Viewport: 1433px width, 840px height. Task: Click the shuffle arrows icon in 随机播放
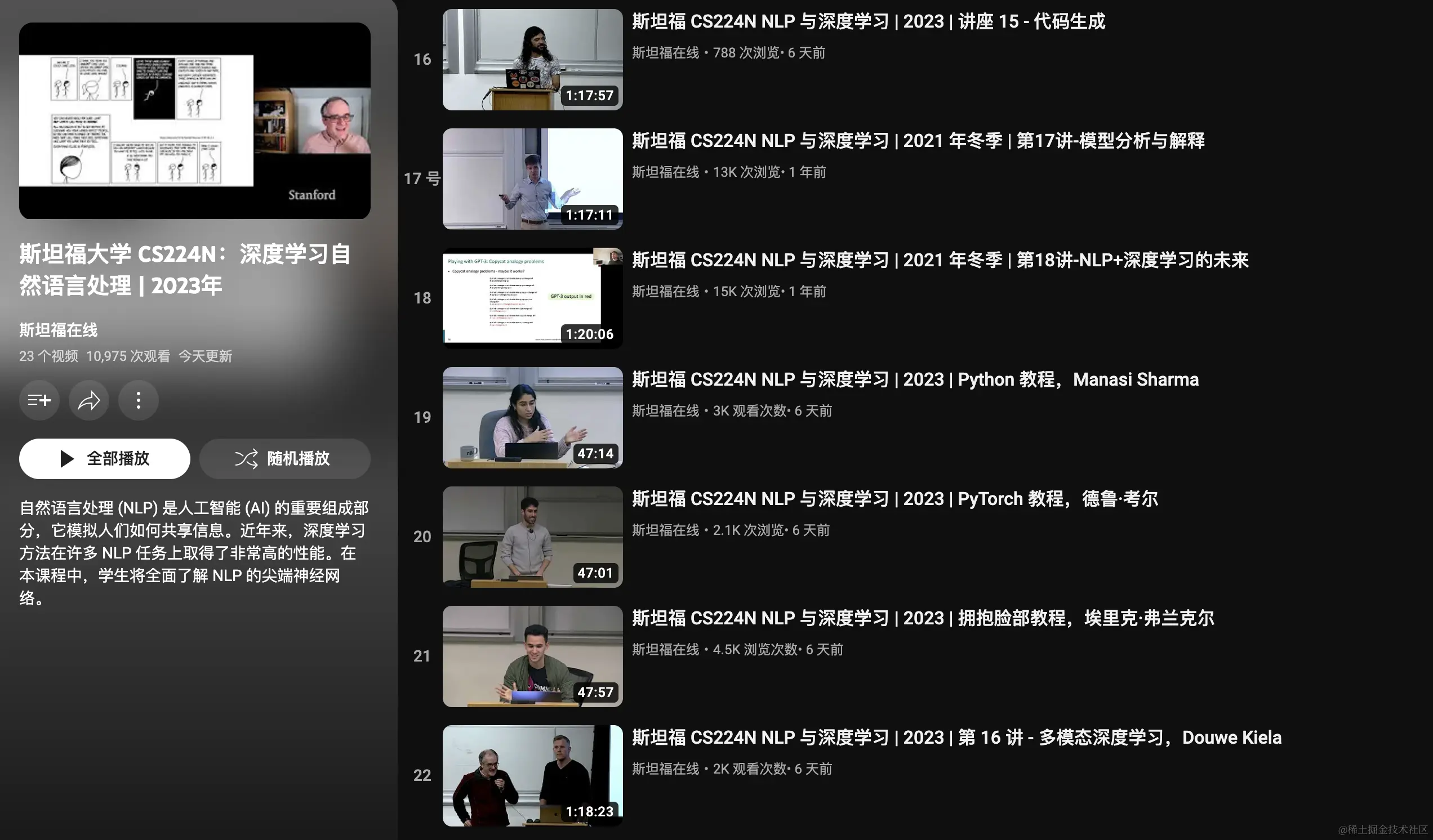pyautogui.click(x=247, y=459)
